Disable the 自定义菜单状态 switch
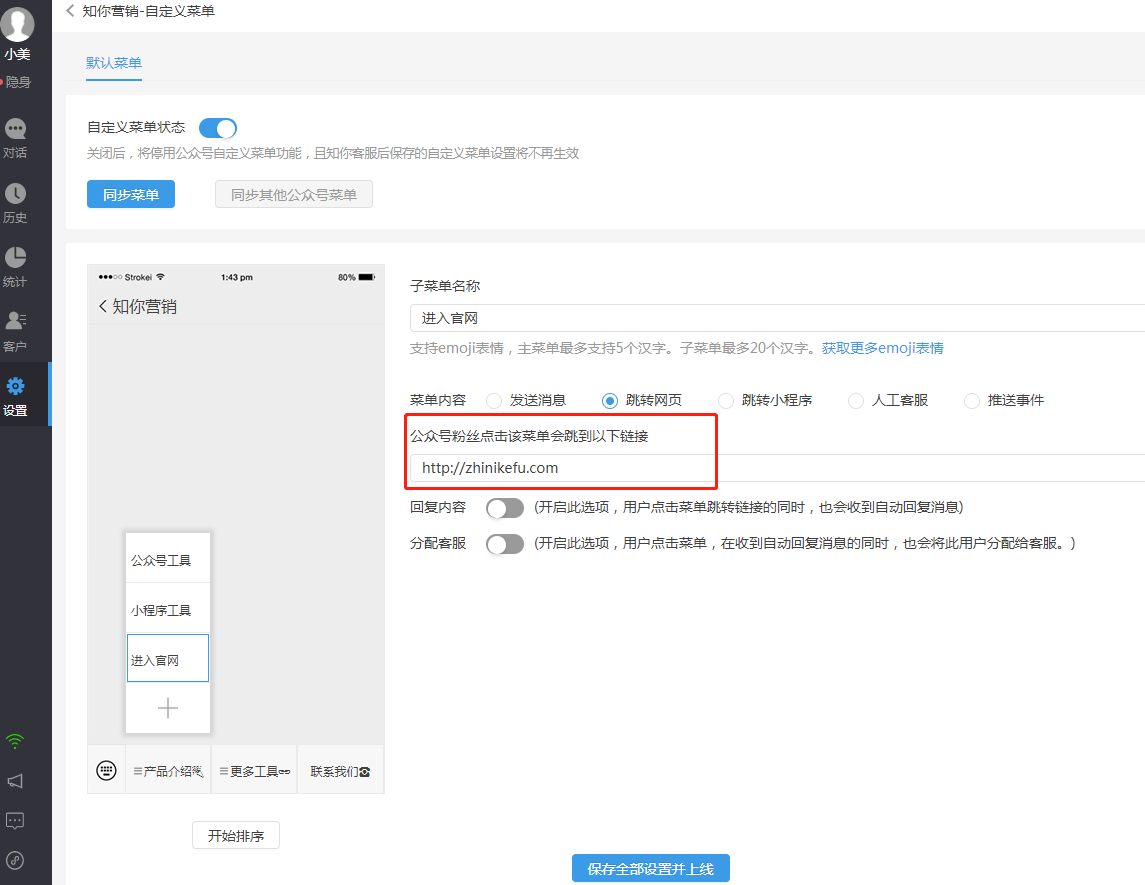Image resolution: width=1145 pixels, height=885 pixels. (x=217, y=128)
